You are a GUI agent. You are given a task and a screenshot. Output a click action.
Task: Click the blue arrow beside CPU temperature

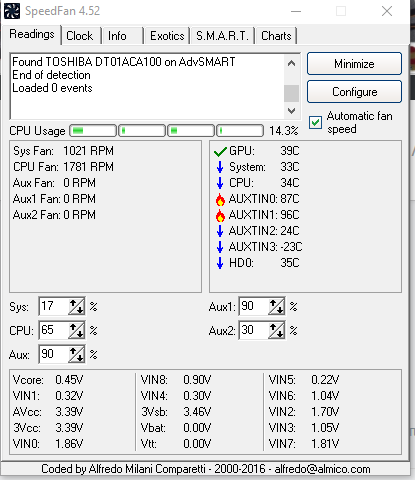220,183
